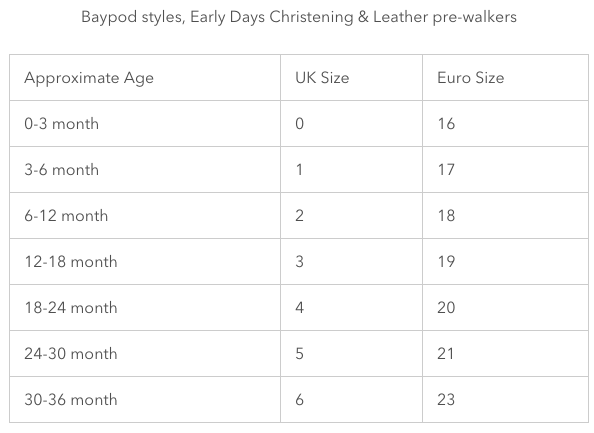Click the 'UK Size' column header
This screenshot has height=433, width=594.
pos(351,78)
